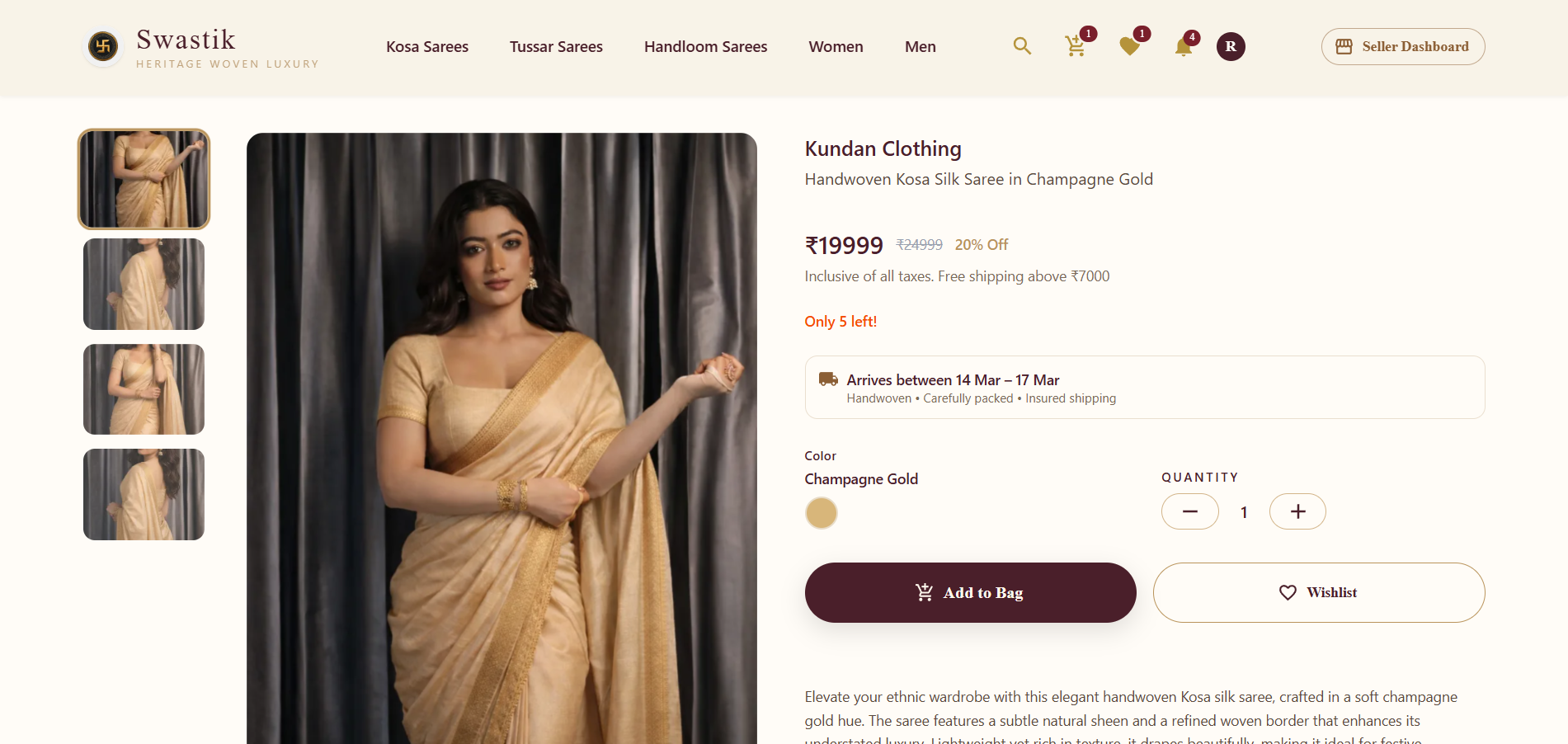Click the wishlist heart icon in header
This screenshot has height=744, width=1568.
(1129, 47)
